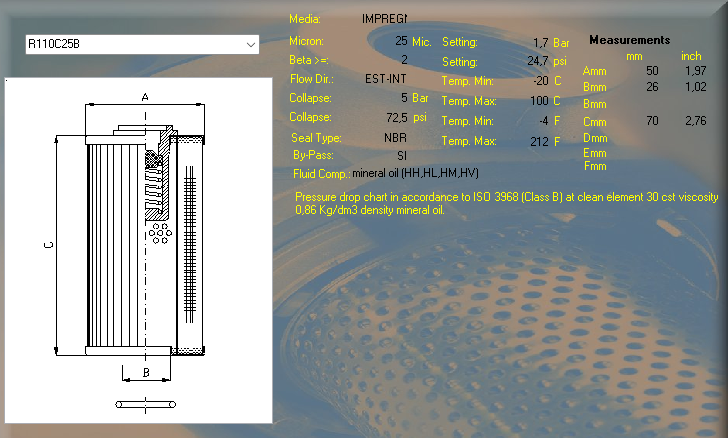The image size is (728, 438).
Task: Click the Measurements heading
Action: coord(630,40)
